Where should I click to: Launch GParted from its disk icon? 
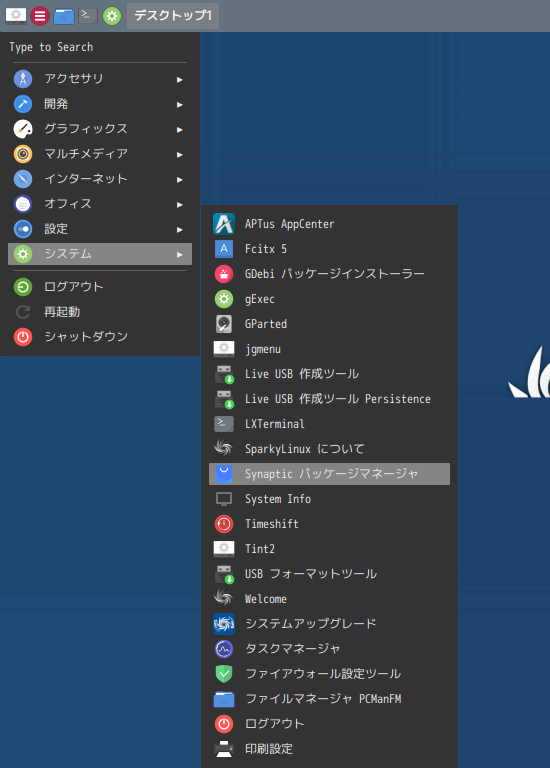[224, 324]
